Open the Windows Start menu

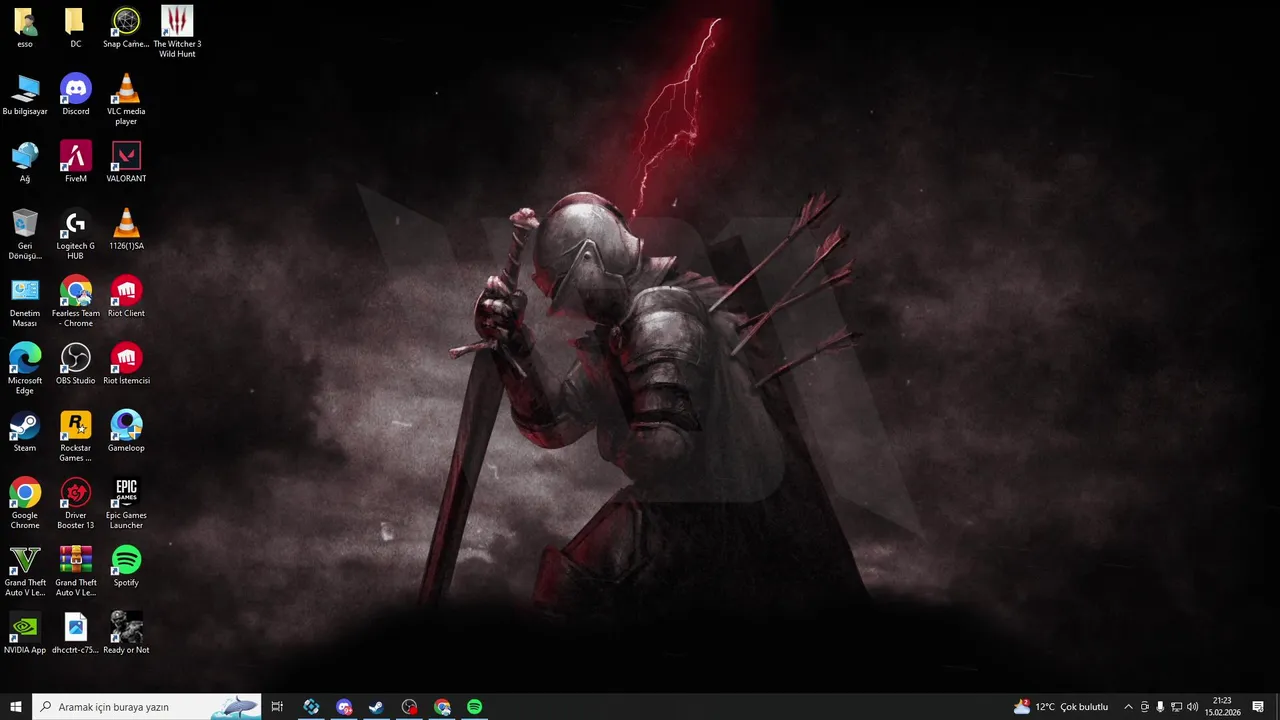click(x=16, y=707)
